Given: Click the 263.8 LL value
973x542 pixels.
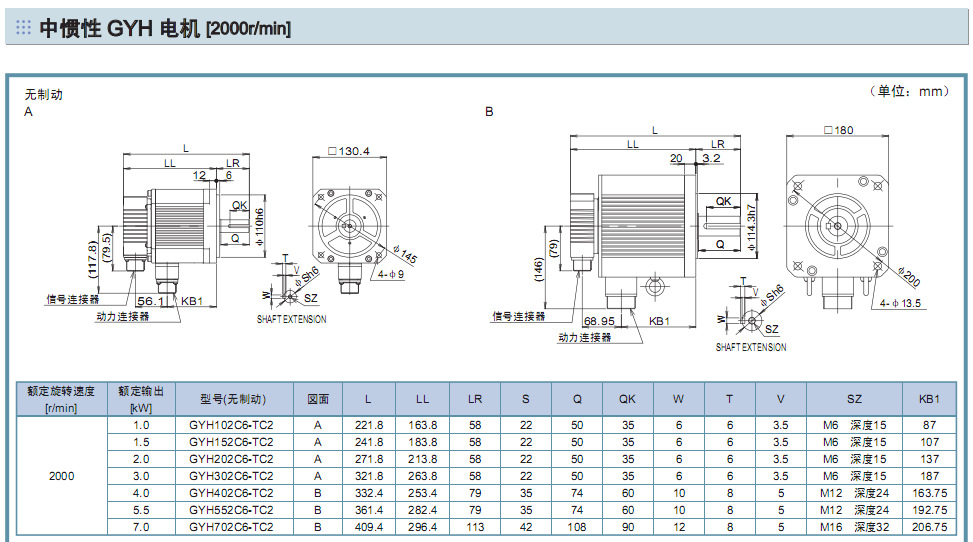Looking at the screenshot, I should (x=422, y=476).
